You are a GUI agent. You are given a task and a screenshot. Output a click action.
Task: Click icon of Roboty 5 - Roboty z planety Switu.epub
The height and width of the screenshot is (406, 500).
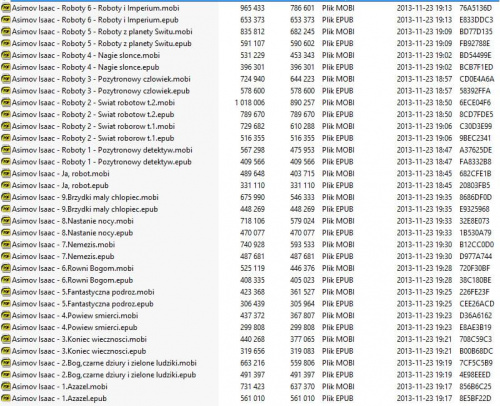coord(5,44)
